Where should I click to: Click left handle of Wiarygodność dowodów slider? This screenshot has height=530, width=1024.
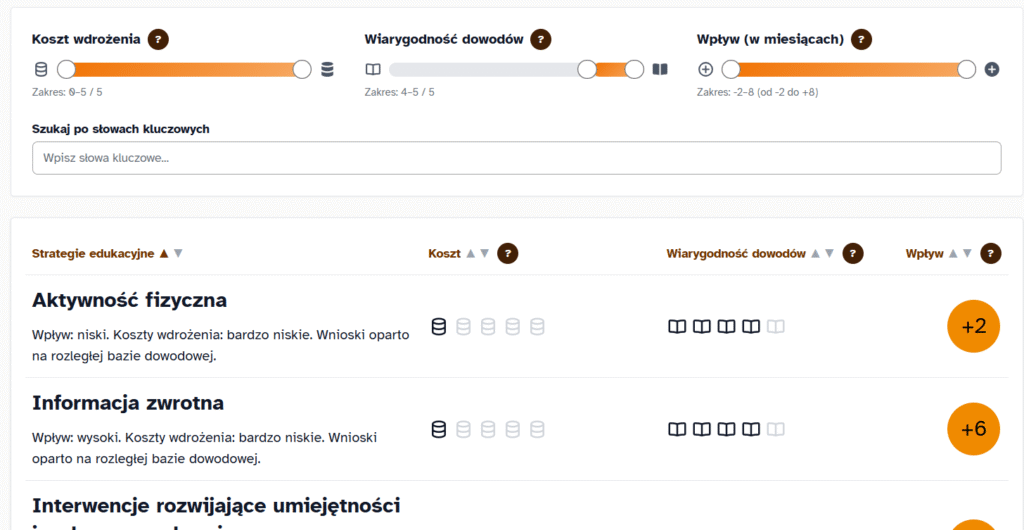(587, 70)
